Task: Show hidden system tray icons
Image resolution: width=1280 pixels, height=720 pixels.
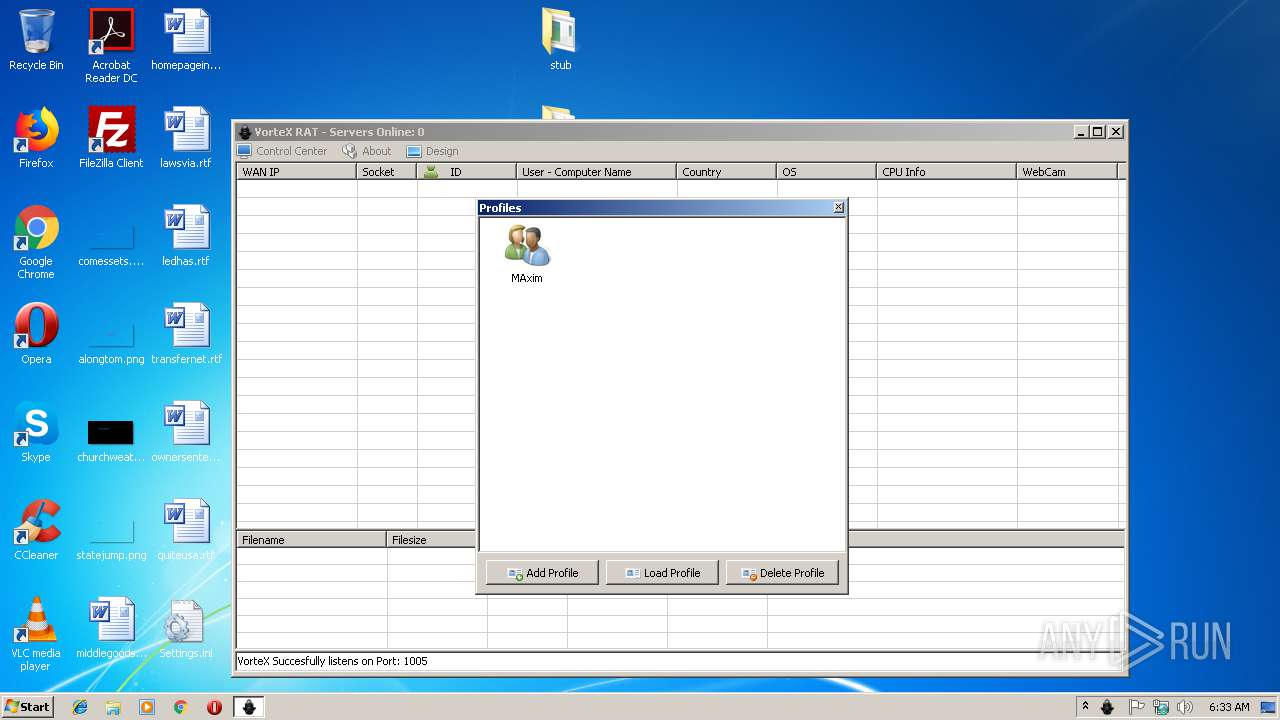Action: coord(1085,706)
